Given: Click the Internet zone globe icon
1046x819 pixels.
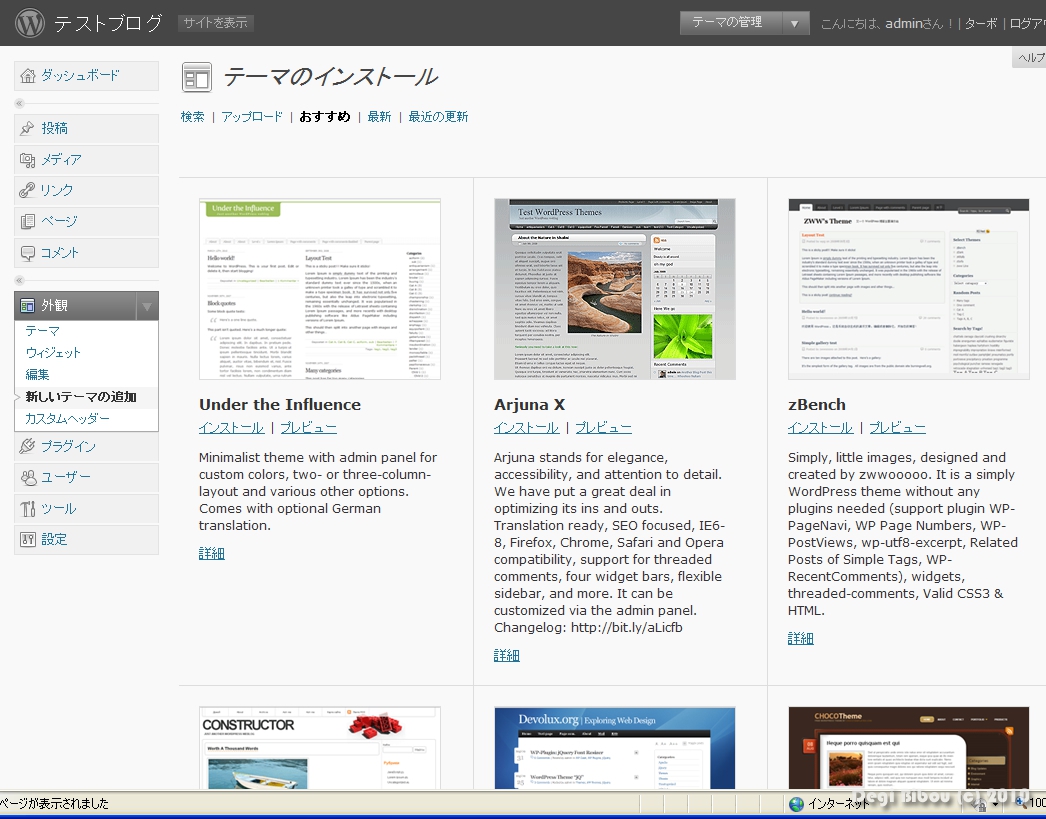Looking at the screenshot, I should point(796,804).
